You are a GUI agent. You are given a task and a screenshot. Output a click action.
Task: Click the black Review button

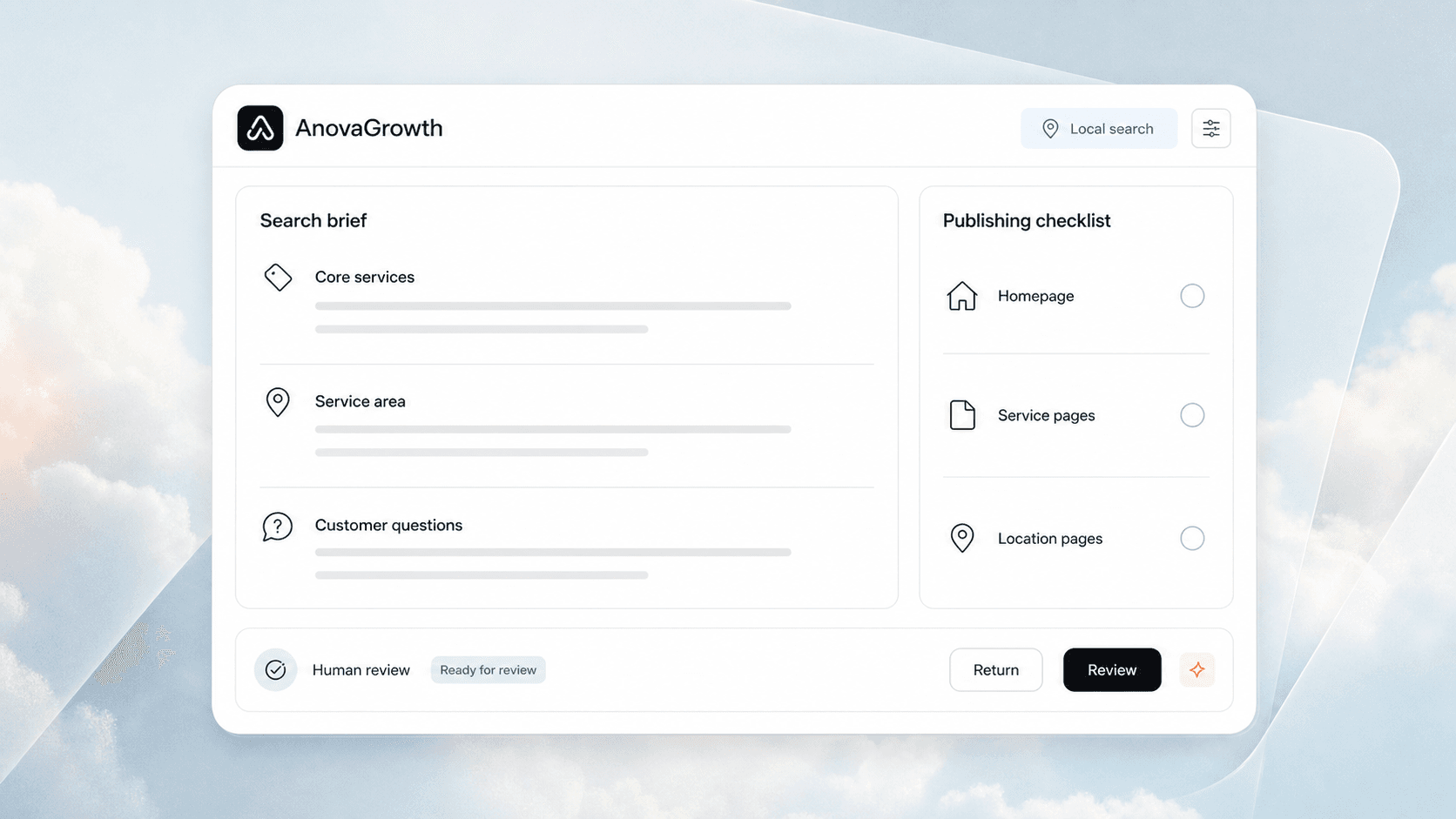(1112, 670)
